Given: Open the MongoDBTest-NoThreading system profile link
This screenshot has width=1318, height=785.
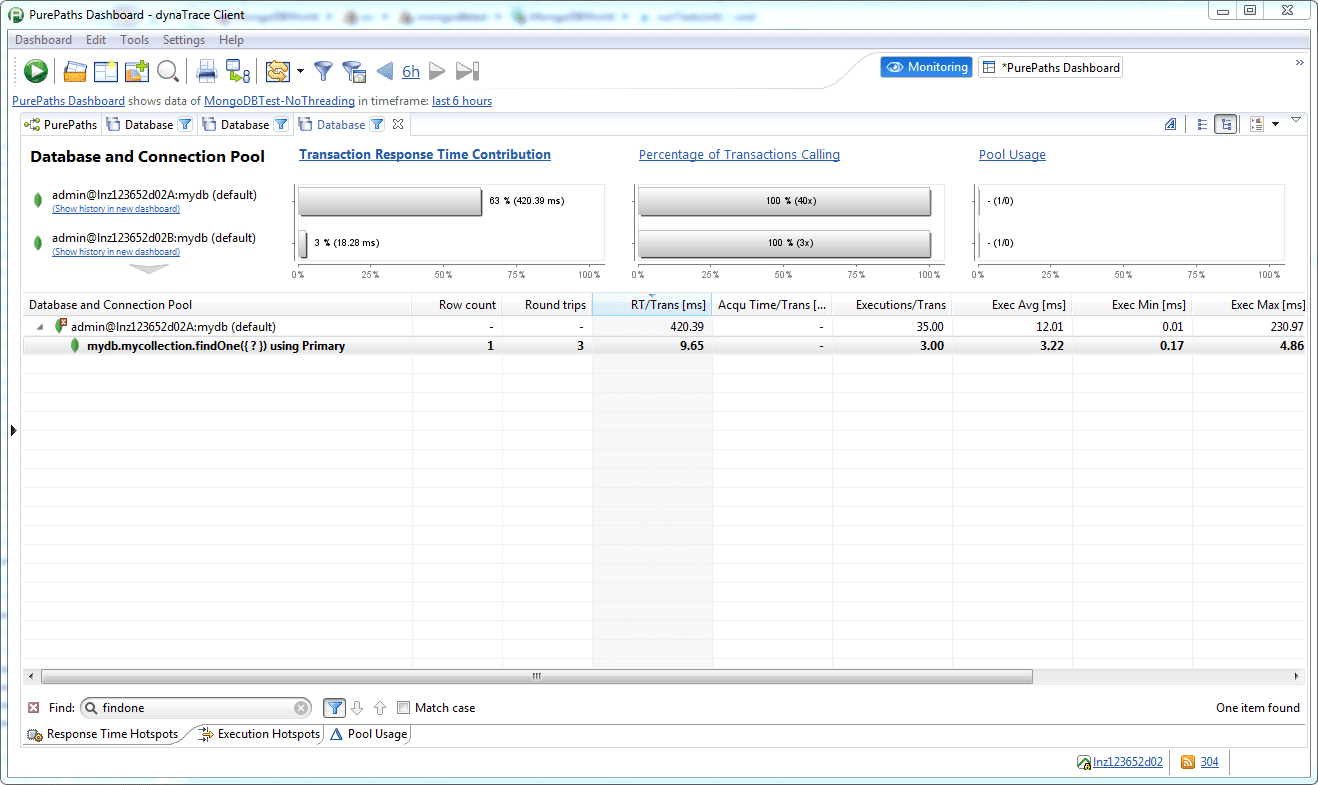Looking at the screenshot, I should pos(279,101).
